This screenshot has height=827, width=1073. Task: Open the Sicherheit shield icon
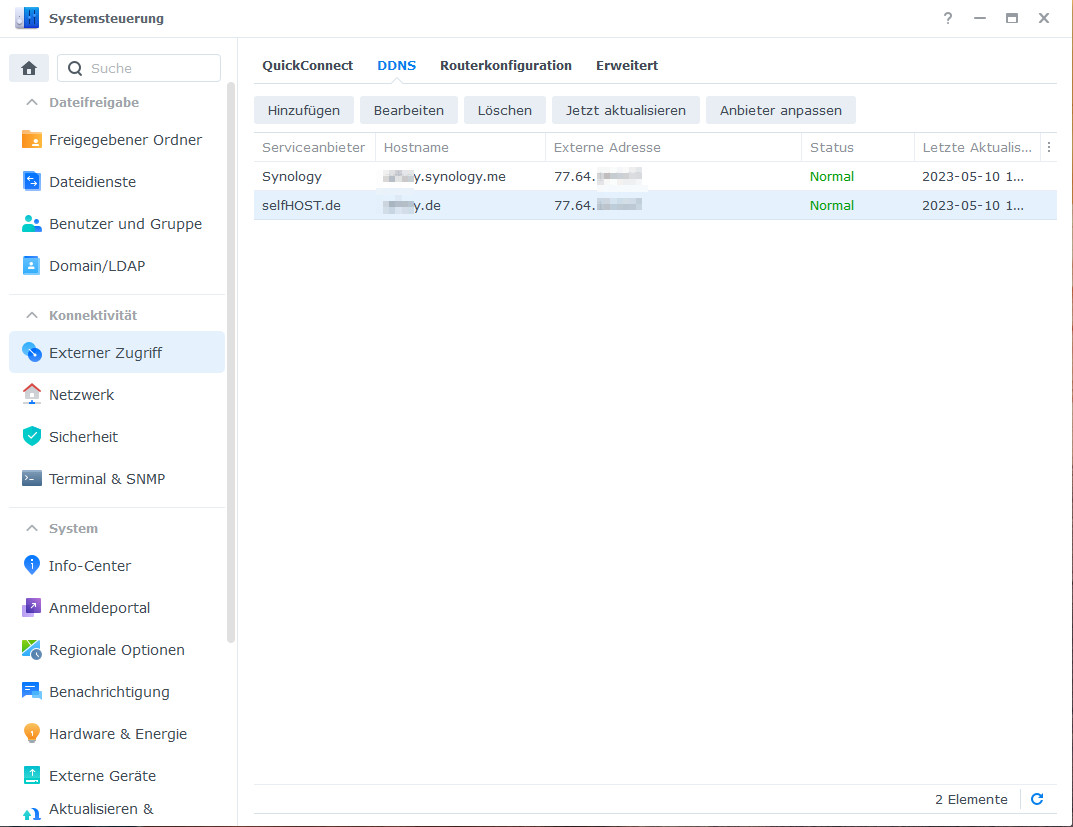pos(32,437)
